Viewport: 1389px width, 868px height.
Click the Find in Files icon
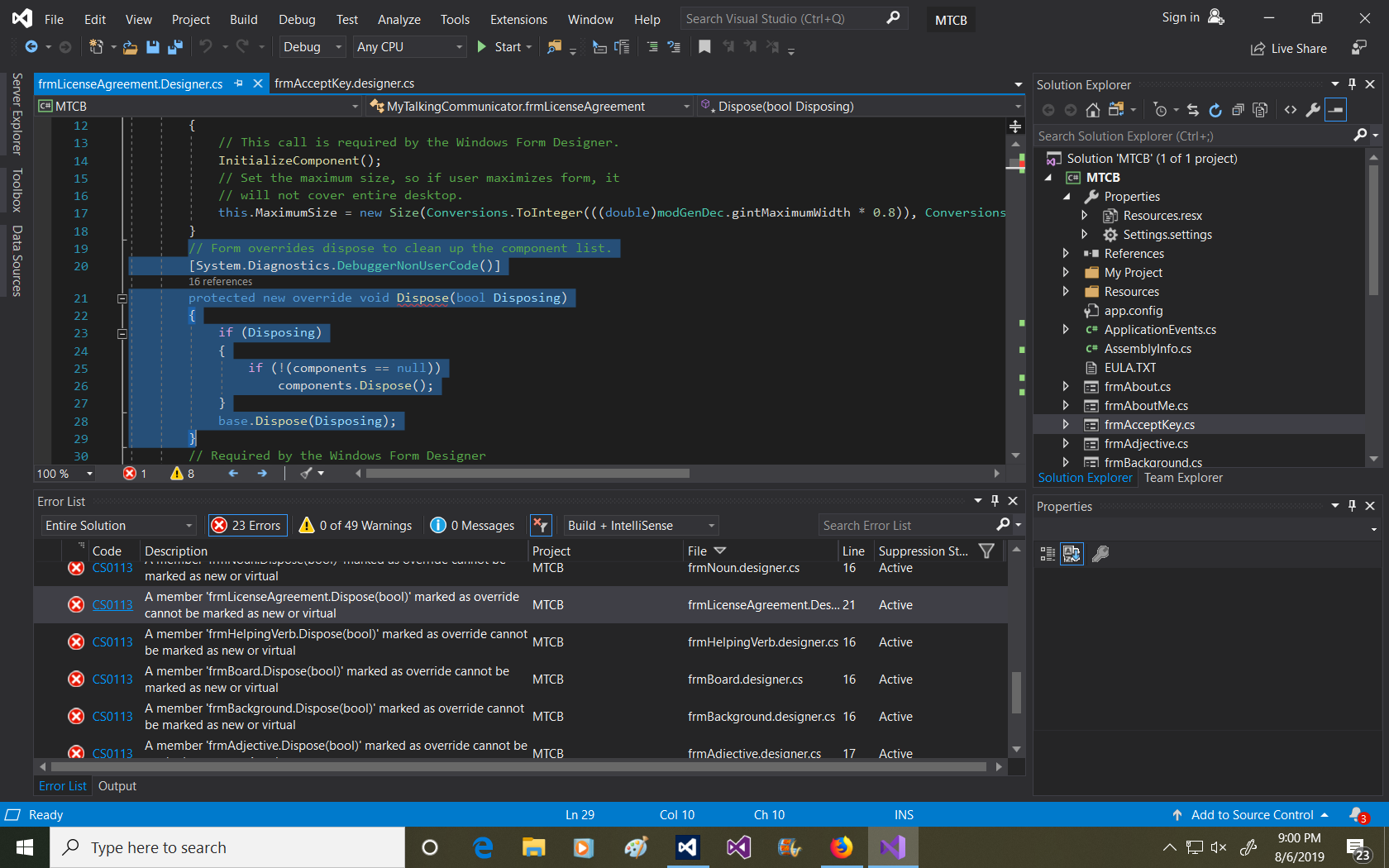click(554, 47)
